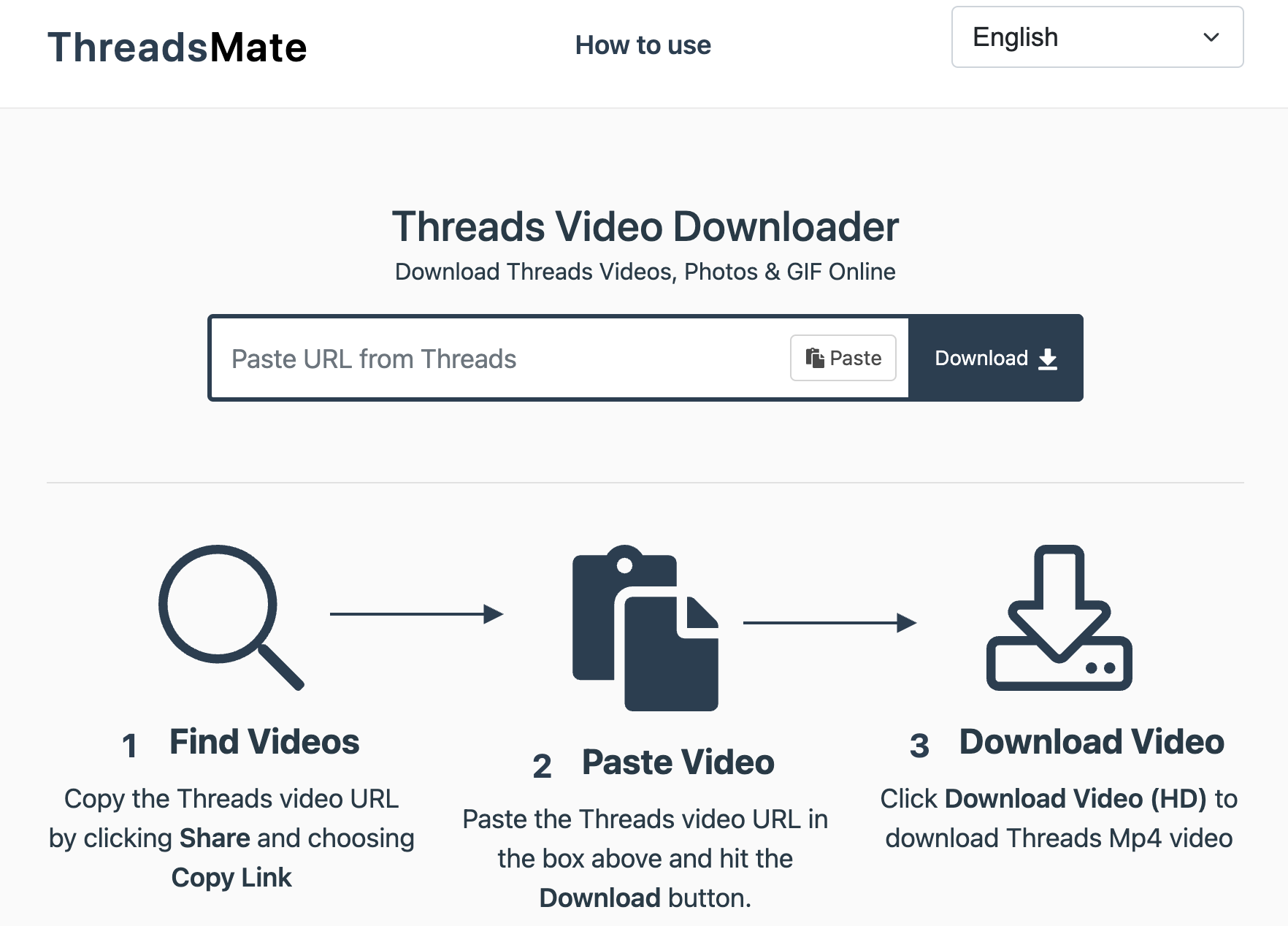1288x926 pixels.
Task: Click the Download Threads Videos, Photos & GIF Online subtitle
Action: coord(645,272)
